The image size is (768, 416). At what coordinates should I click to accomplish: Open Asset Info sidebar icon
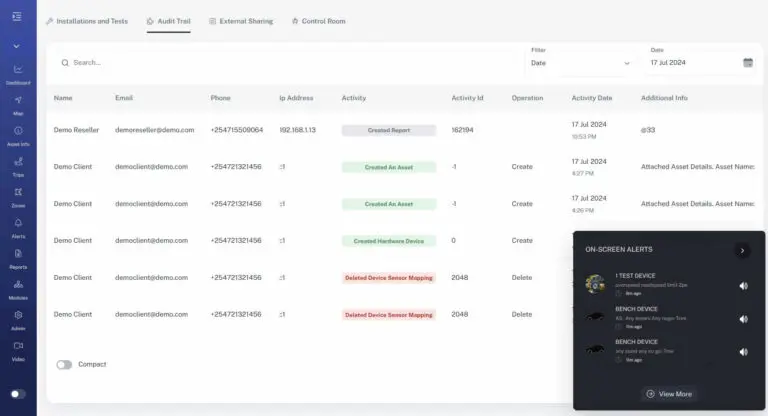(18, 135)
